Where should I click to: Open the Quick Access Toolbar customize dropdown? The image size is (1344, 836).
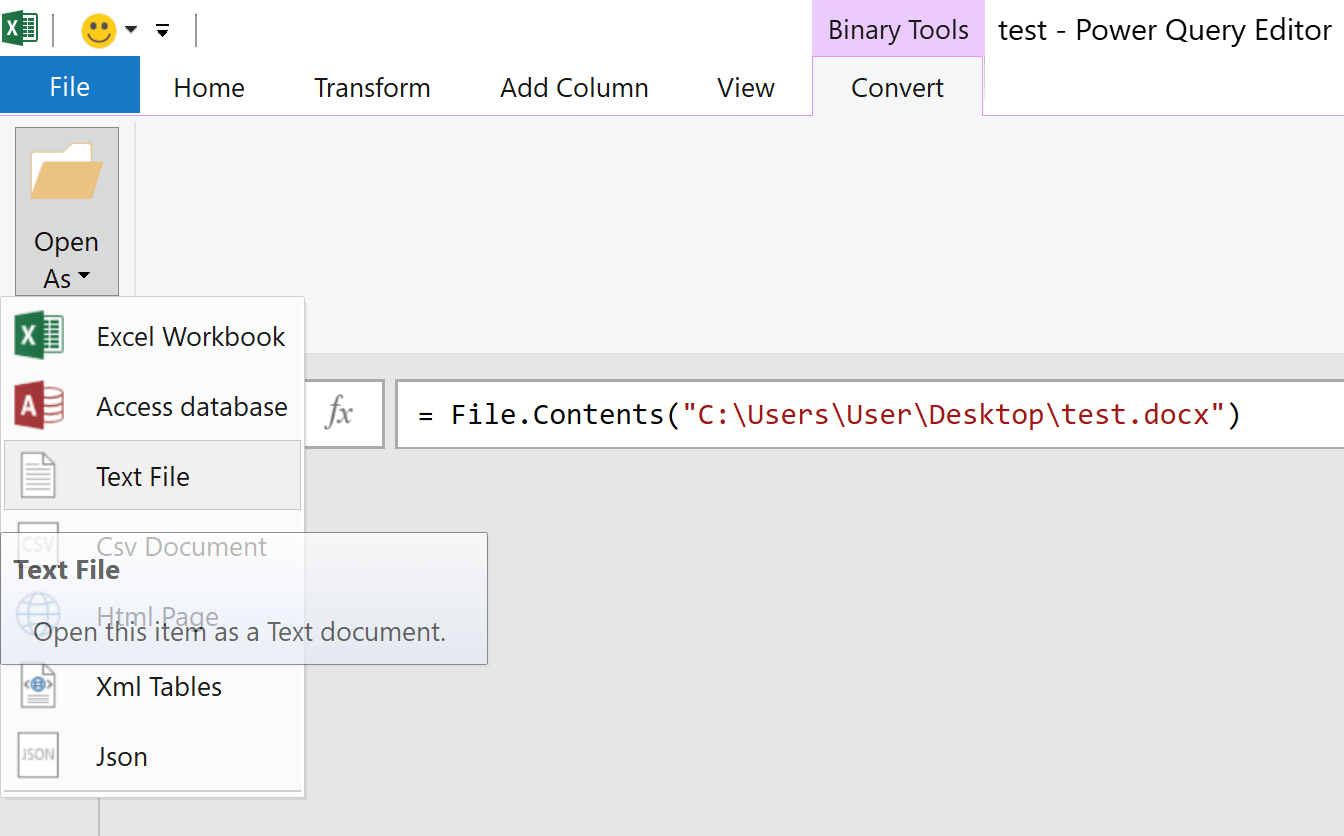point(162,30)
